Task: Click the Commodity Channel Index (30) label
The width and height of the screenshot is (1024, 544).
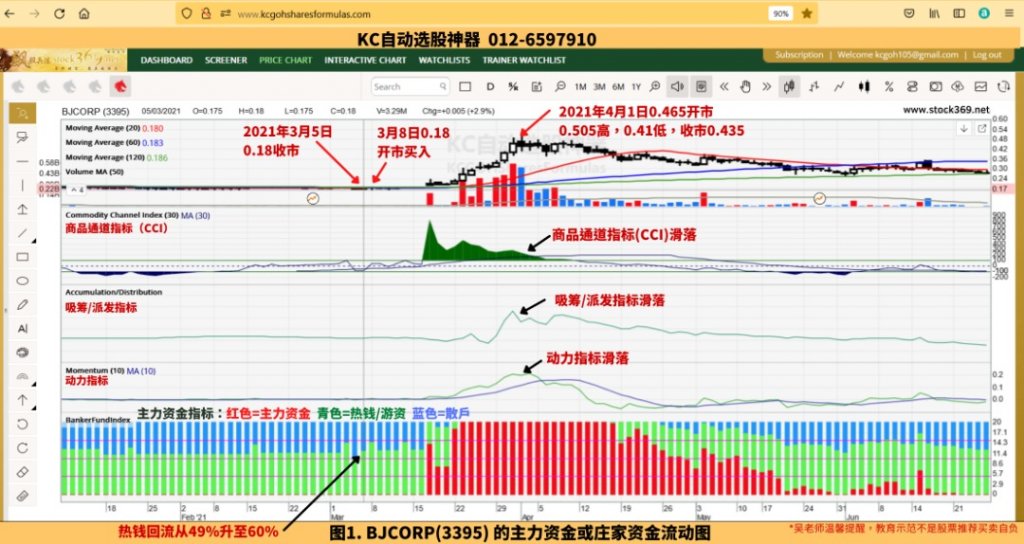Action: point(121,215)
